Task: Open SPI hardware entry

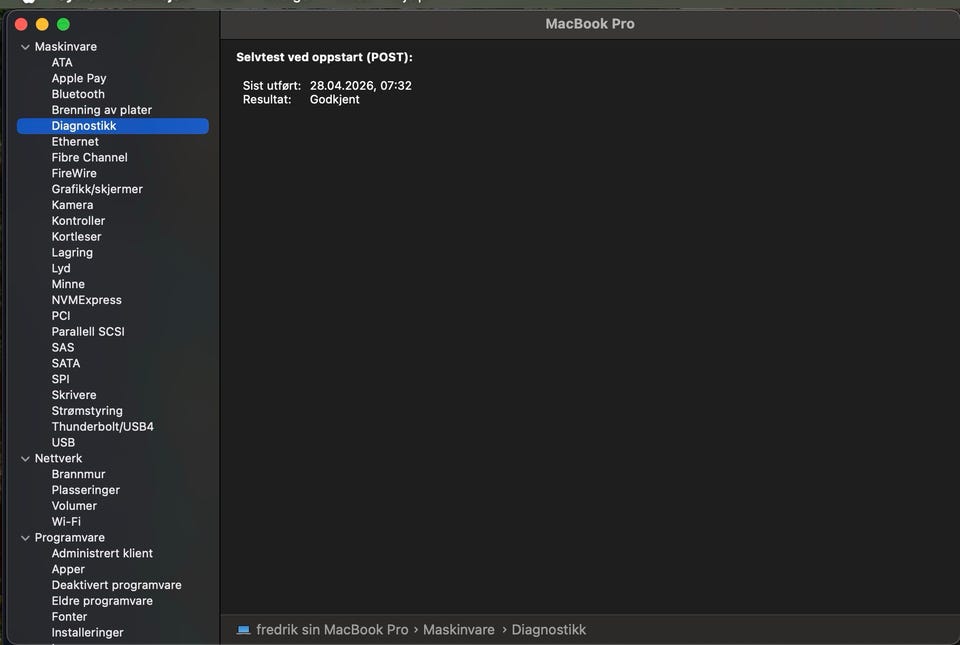Action: 61,379
